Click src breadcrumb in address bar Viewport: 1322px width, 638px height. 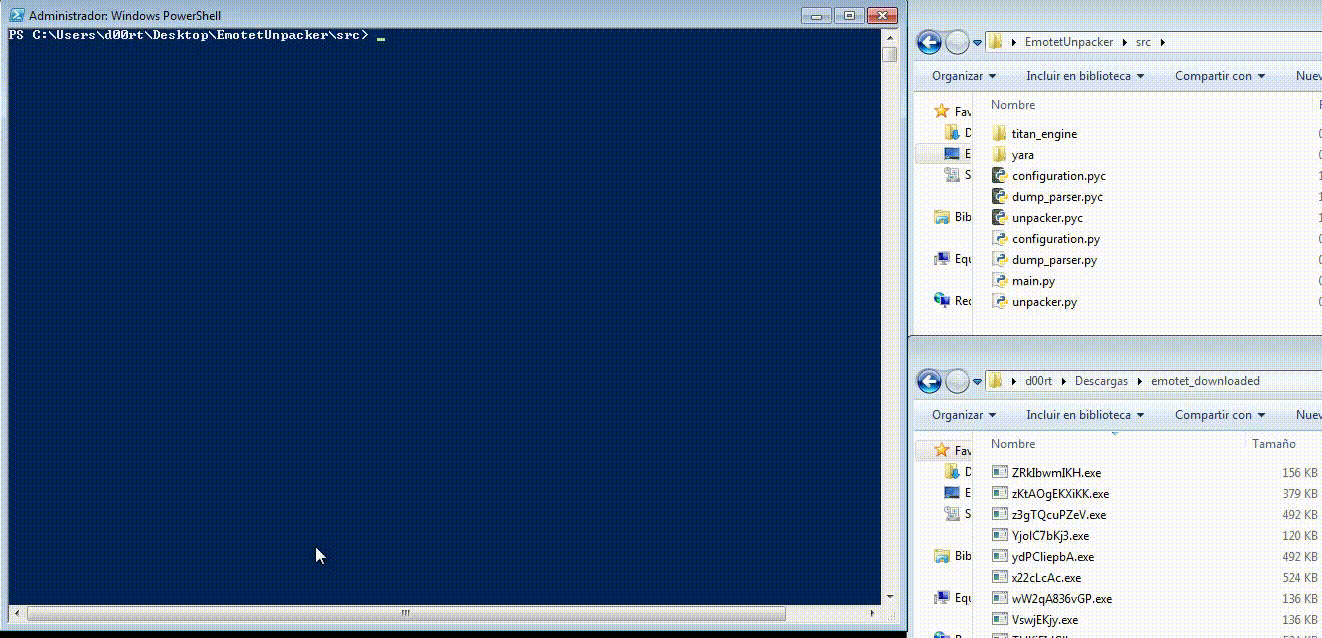(x=1145, y=42)
